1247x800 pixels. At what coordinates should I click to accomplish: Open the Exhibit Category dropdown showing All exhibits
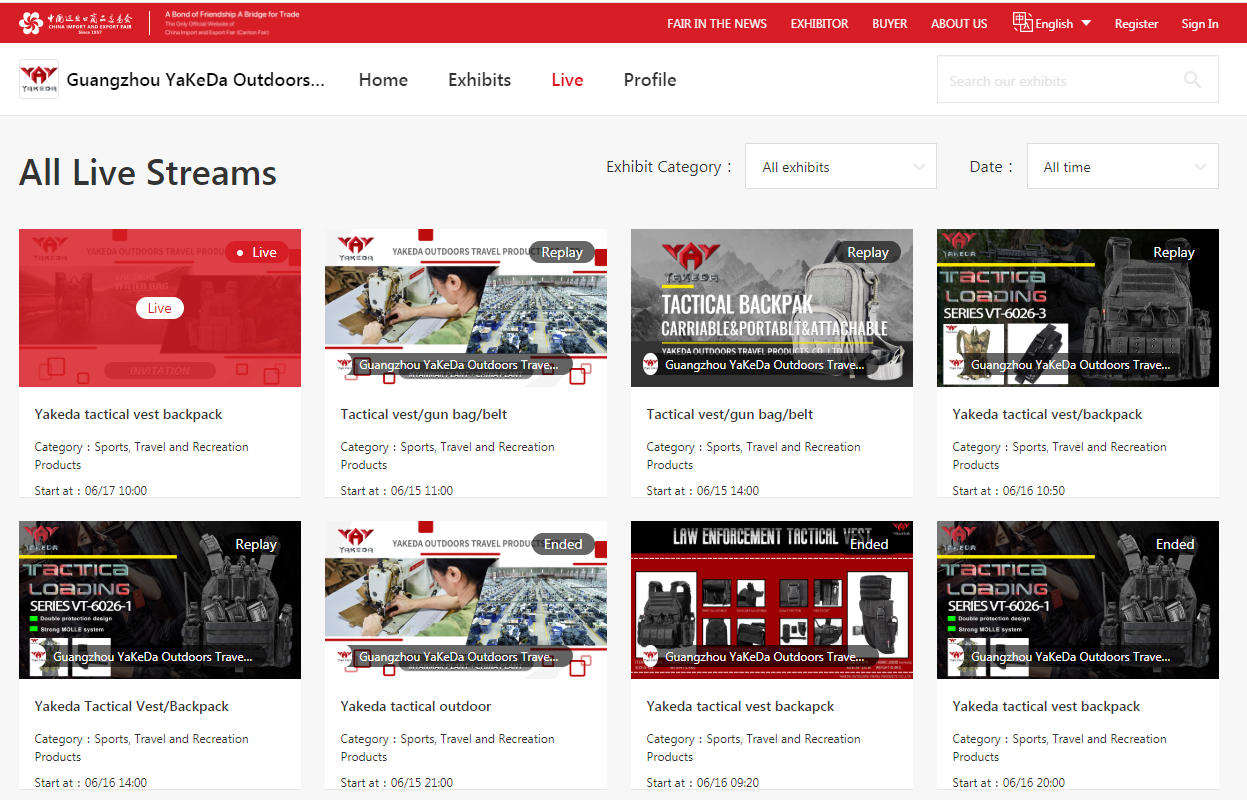pyautogui.click(x=841, y=166)
